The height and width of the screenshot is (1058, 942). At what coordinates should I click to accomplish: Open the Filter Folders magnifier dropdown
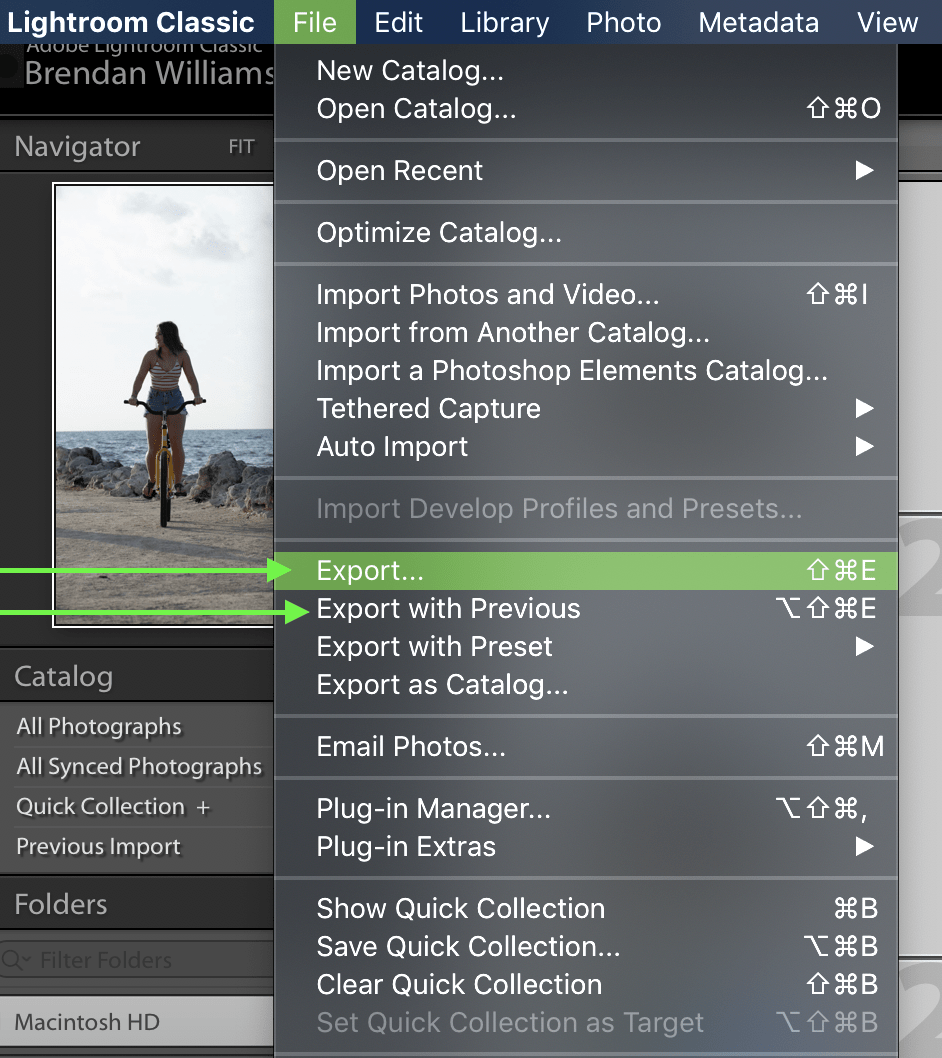(16, 959)
